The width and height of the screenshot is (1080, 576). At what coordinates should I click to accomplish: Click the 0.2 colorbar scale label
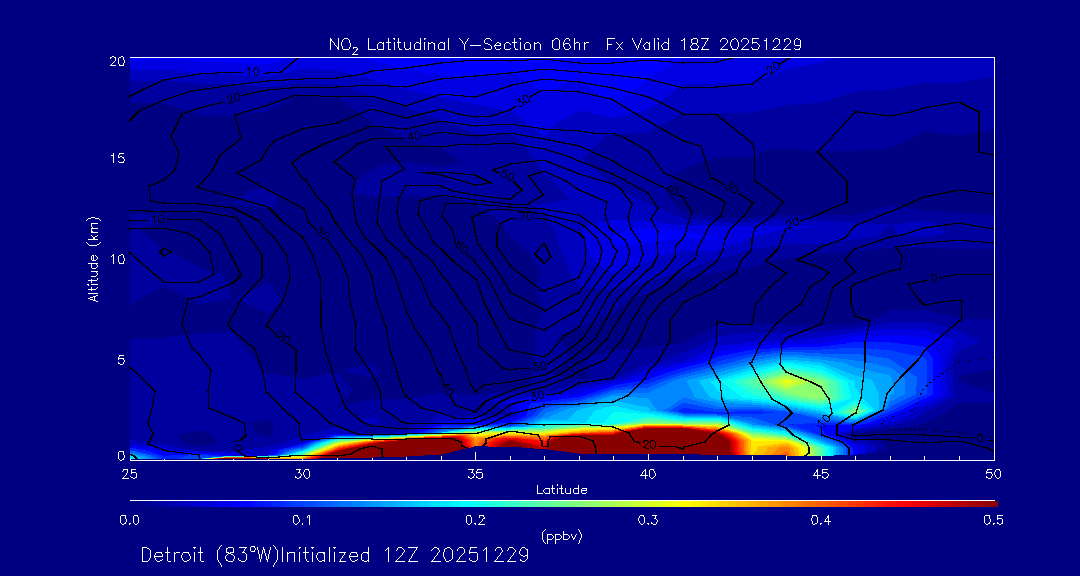(475, 520)
